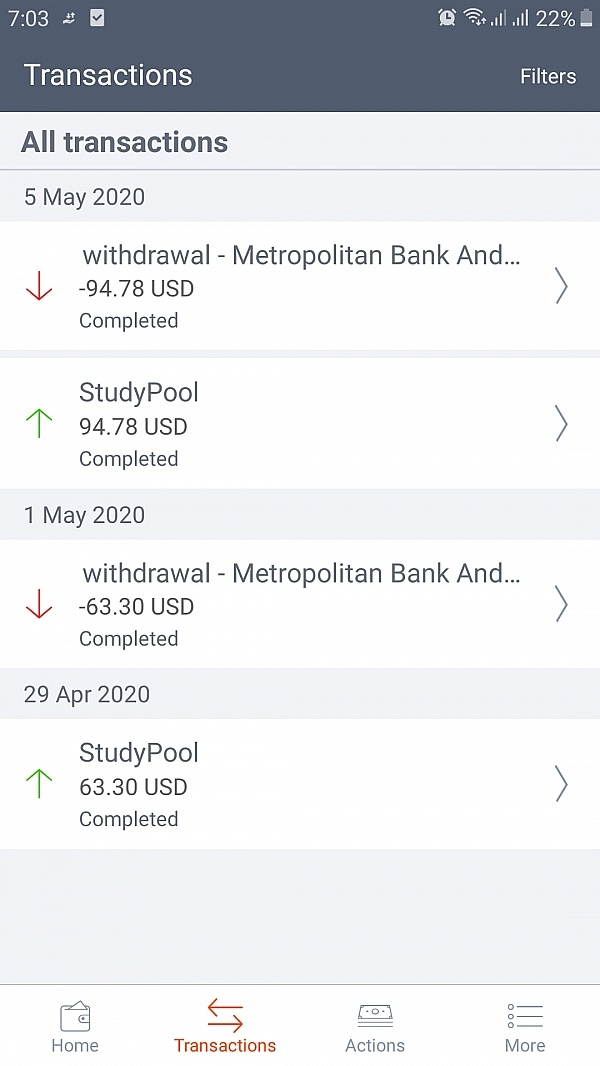Expand the StudyPool 94.78 USD transaction details
This screenshot has height=1066, width=600.
300,424
